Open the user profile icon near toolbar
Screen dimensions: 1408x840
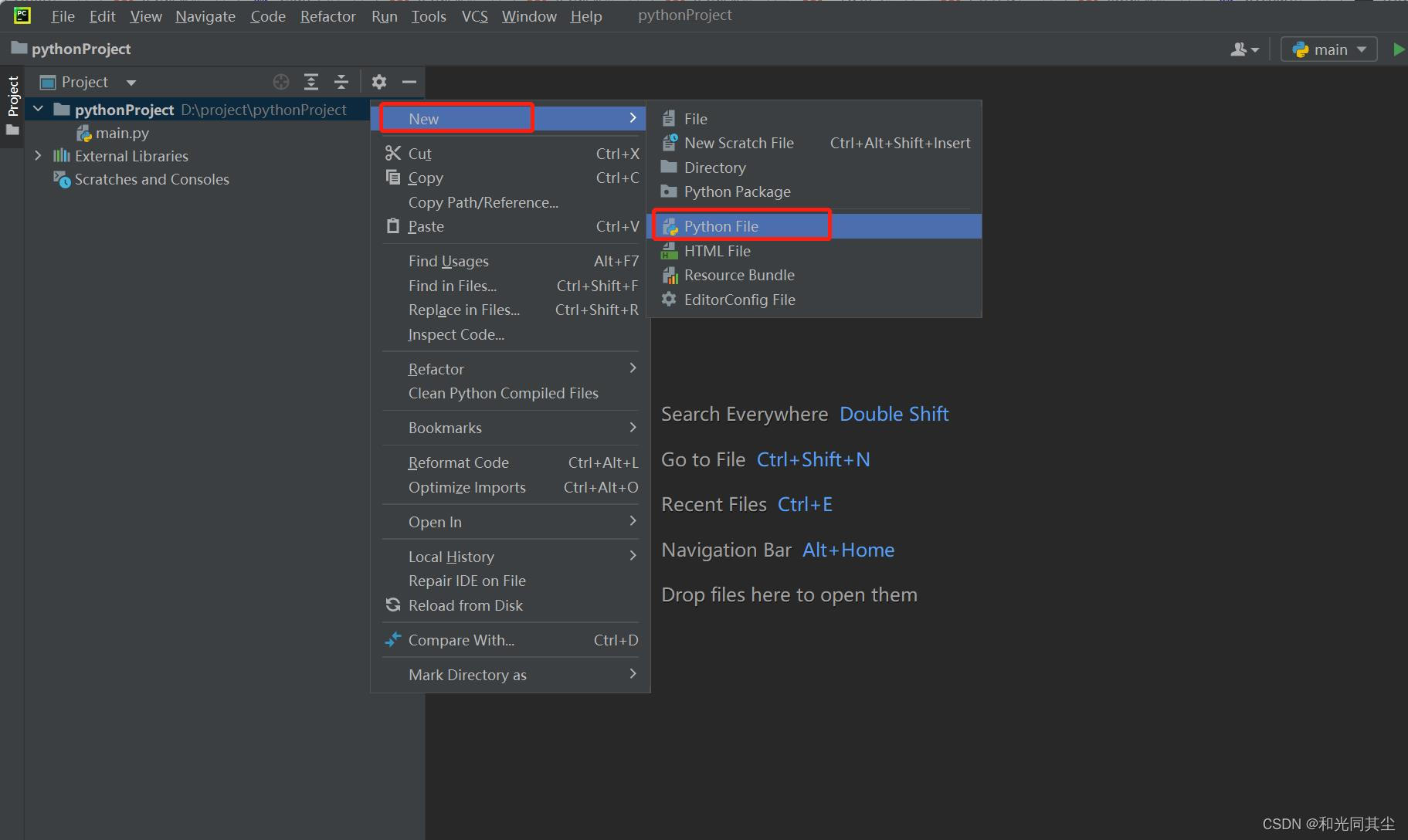click(1242, 49)
